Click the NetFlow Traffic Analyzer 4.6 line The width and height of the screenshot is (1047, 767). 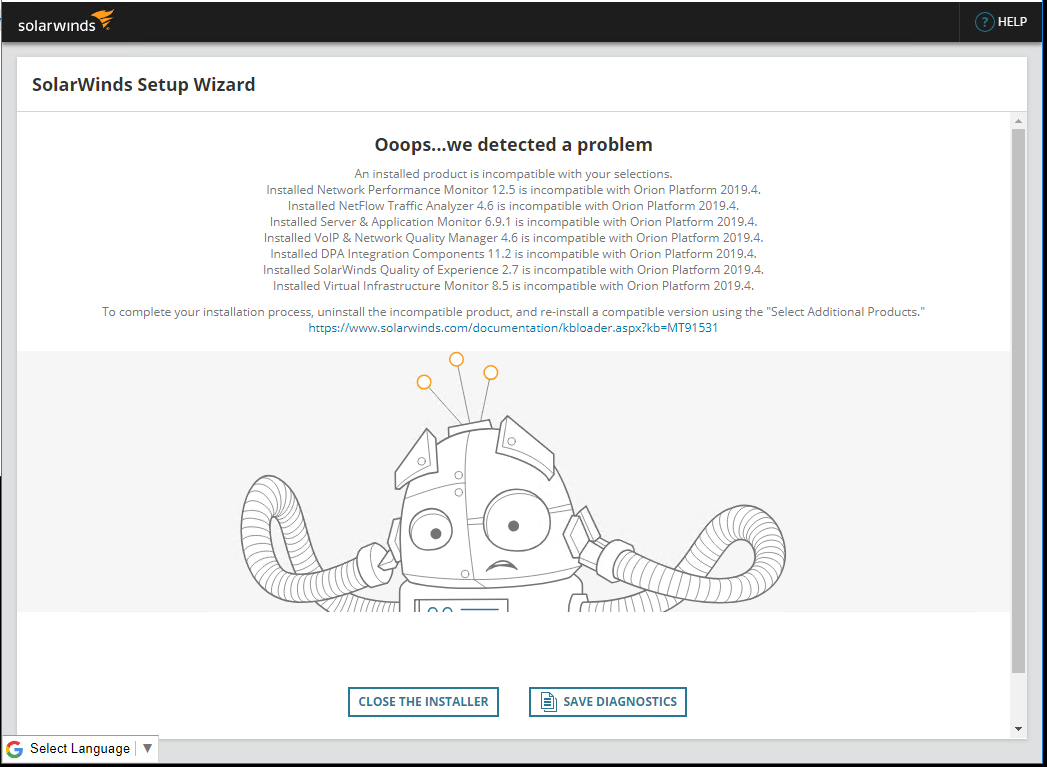pyautogui.click(x=513, y=206)
